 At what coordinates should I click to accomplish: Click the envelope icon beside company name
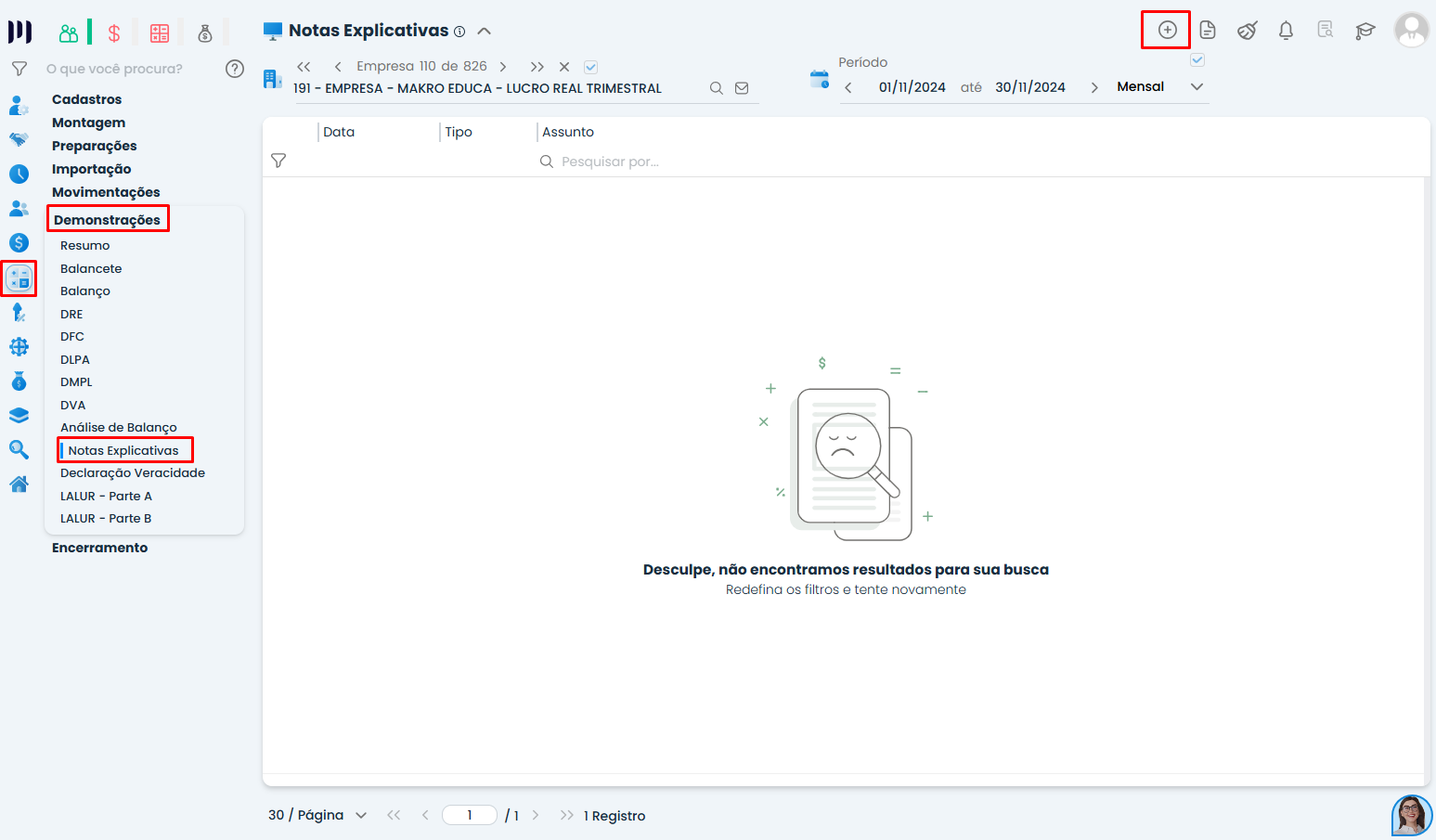tap(742, 88)
